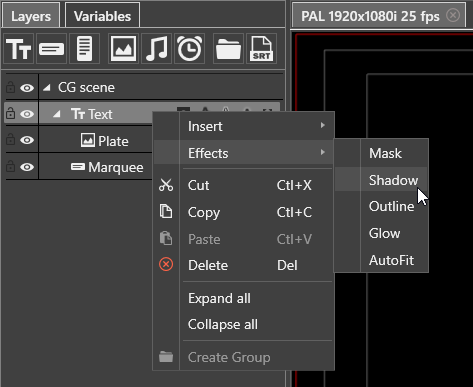Viewport: 473px width, 387px height.
Task: Add an image item from toolbar
Action: pyautogui.click(x=123, y=49)
